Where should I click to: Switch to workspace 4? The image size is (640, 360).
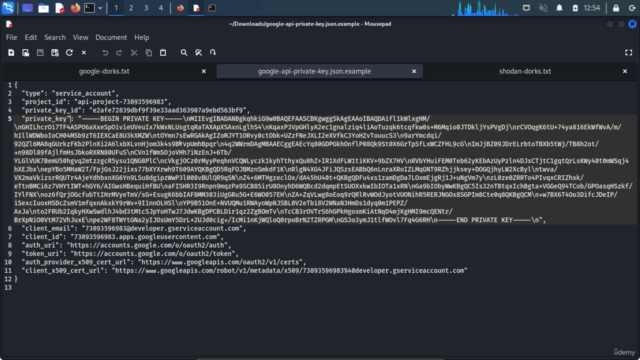click(161, 8)
